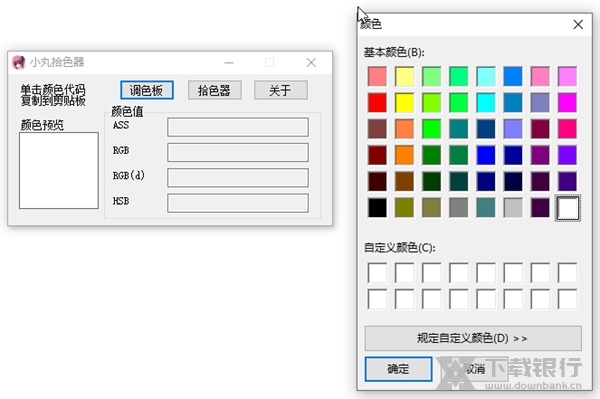The image size is (600, 399).
Task: Select the brown swatch in fifth row
Action: [404, 181]
